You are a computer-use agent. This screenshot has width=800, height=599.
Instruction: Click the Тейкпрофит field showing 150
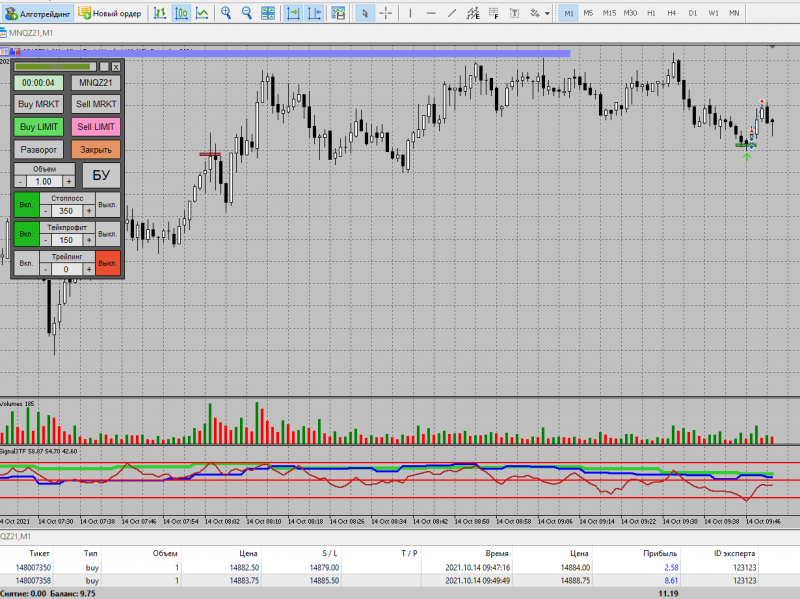(x=66, y=240)
